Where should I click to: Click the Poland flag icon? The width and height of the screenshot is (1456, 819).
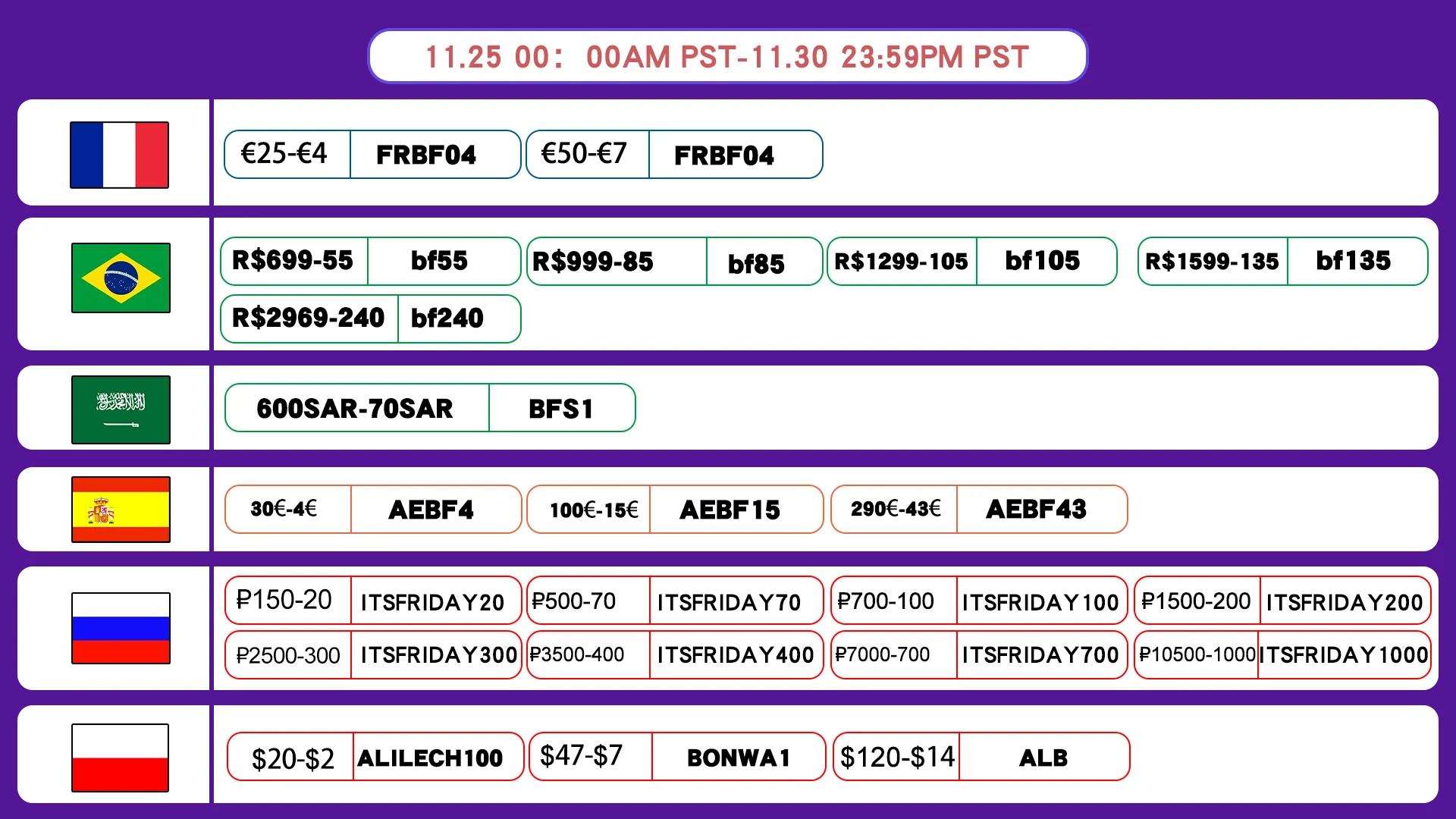coord(121,758)
